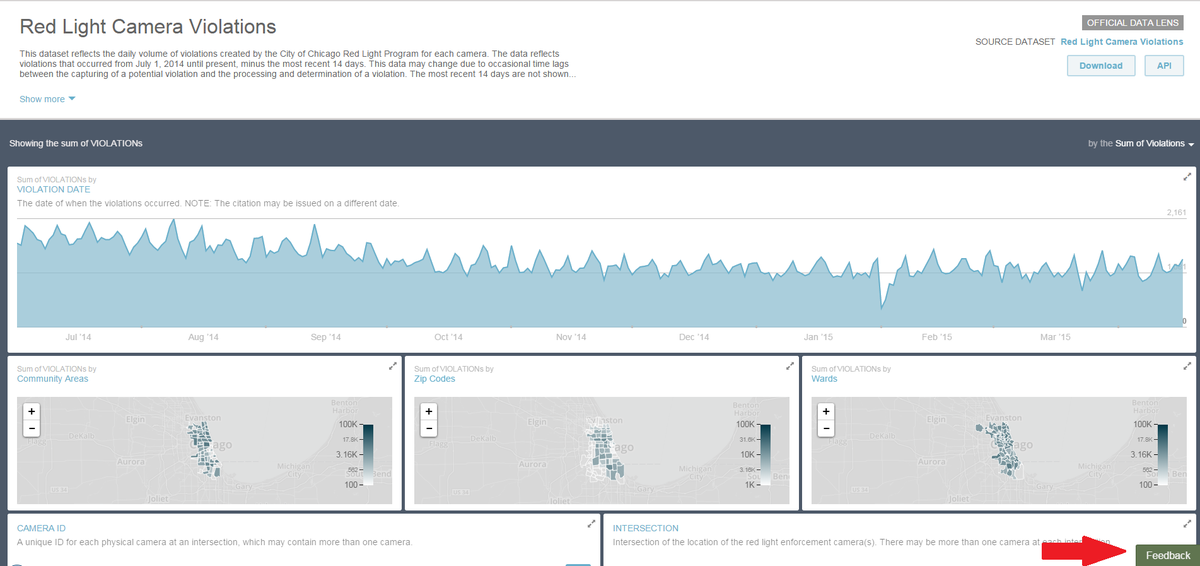Expand the Zip Codes map card
This screenshot has height=566, width=1200.
[x=790, y=366]
